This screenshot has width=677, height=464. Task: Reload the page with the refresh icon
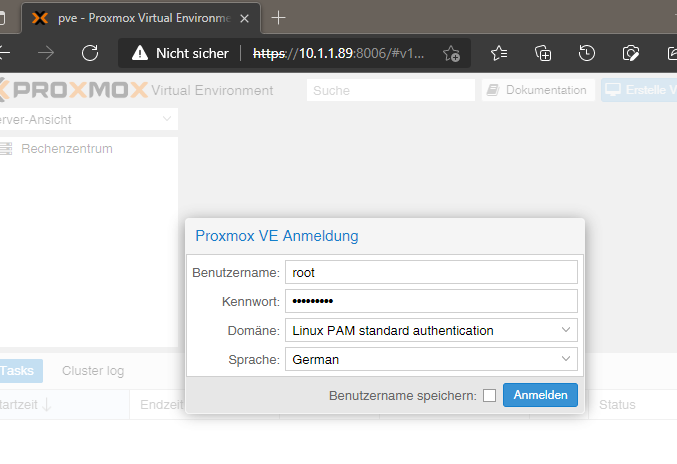(x=90, y=53)
